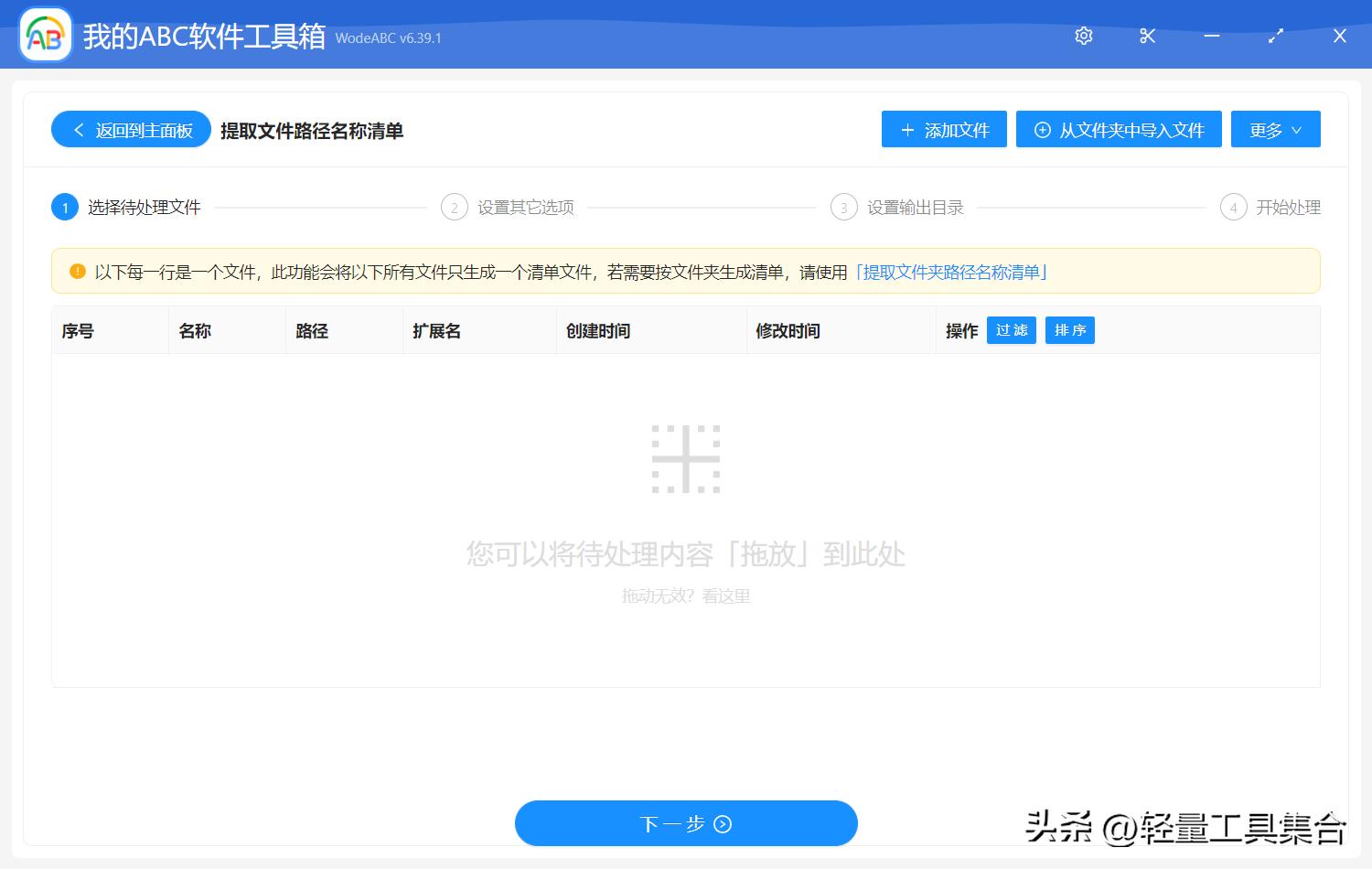Click the 下一步 next button
Screen dimensions: 1372x869
coord(686,823)
